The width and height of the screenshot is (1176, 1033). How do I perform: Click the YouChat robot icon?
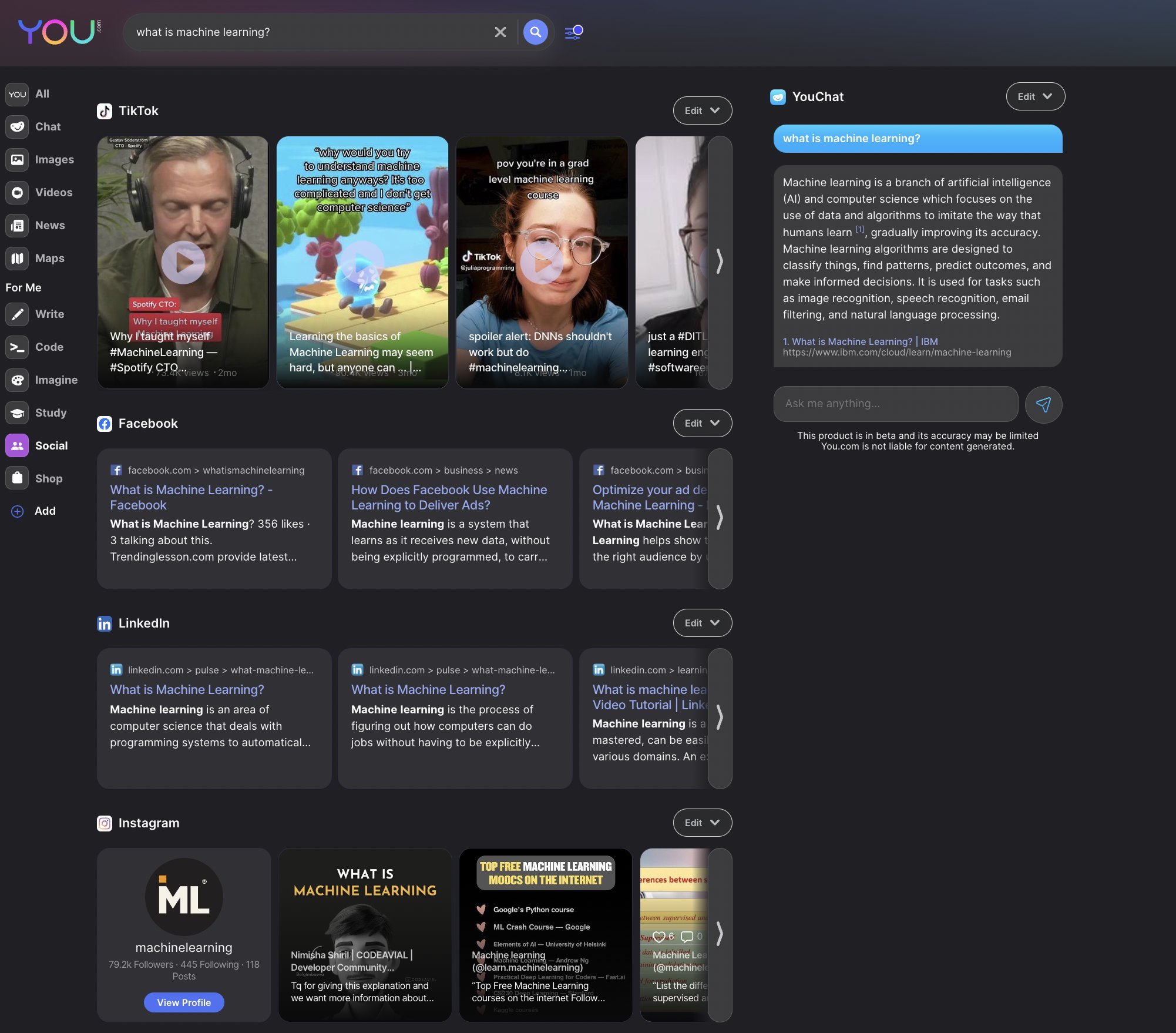(x=778, y=97)
